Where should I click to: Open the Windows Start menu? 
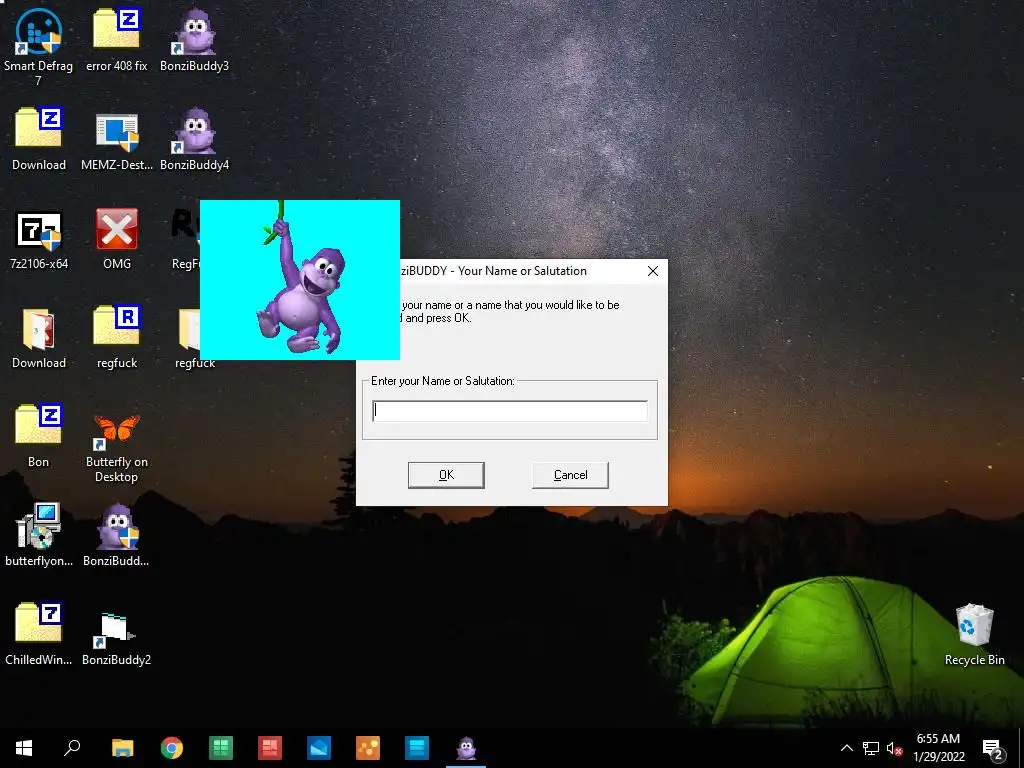[24, 748]
